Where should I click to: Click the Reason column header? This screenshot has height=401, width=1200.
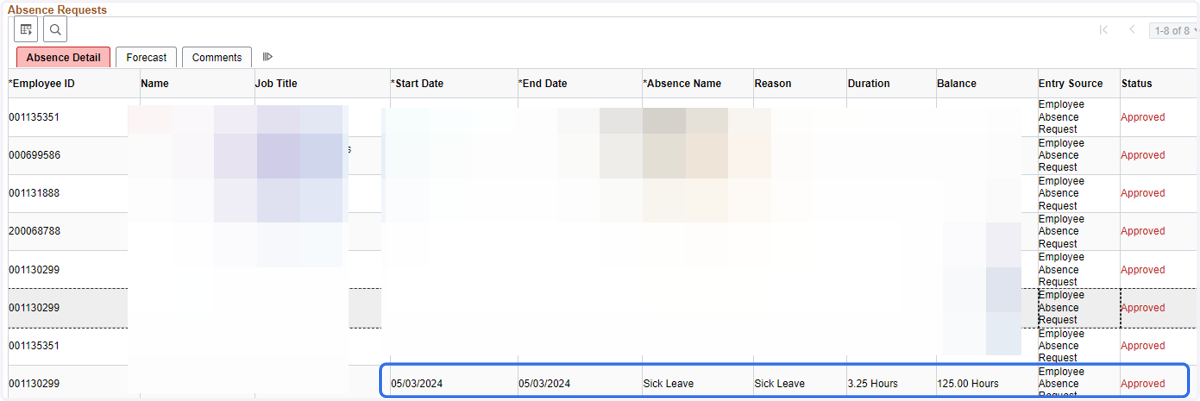tap(773, 83)
